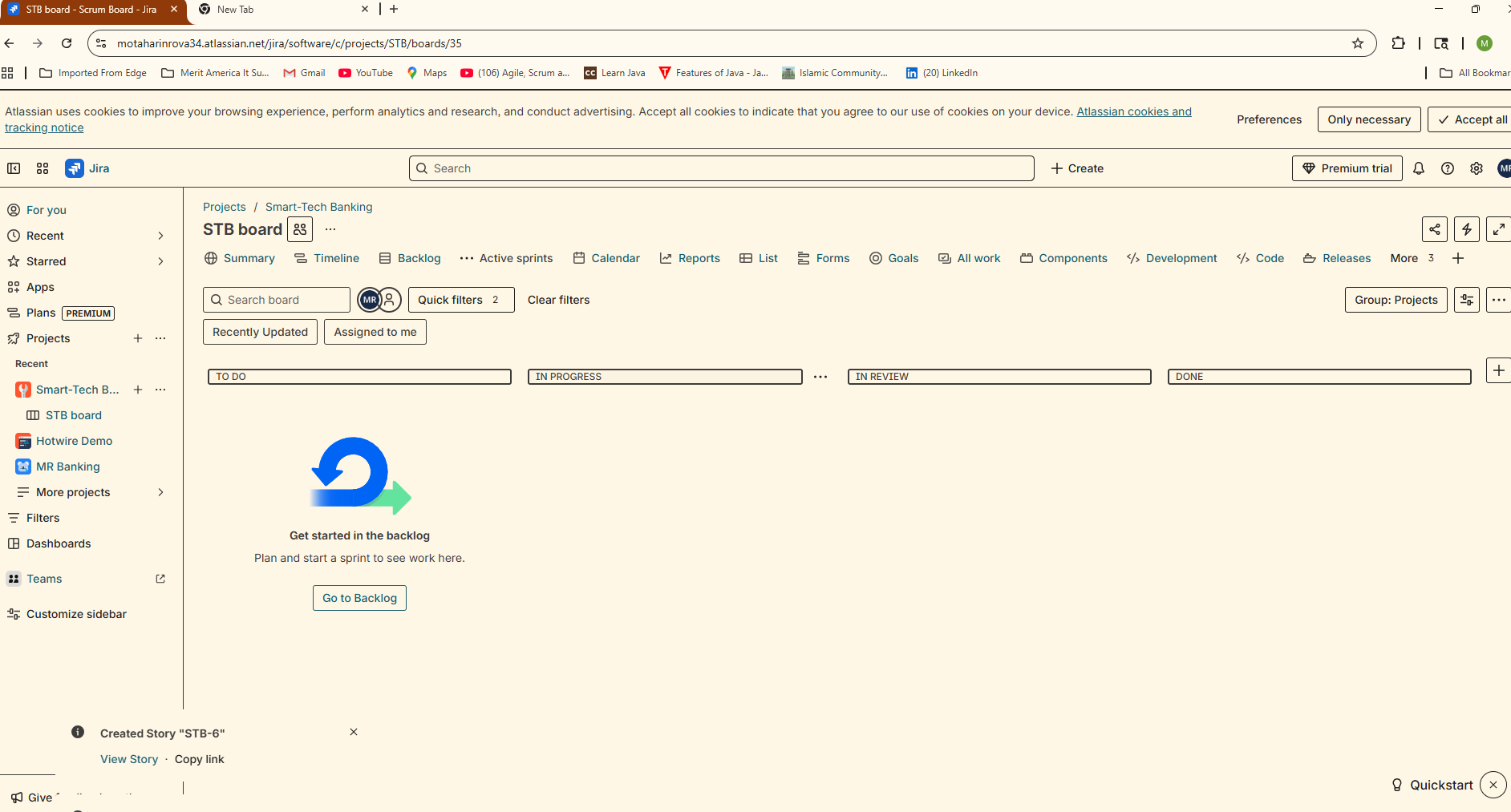This screenshot has width=1511, height=812.
Task: Open Premium trial button
Action: (1347, 168)
